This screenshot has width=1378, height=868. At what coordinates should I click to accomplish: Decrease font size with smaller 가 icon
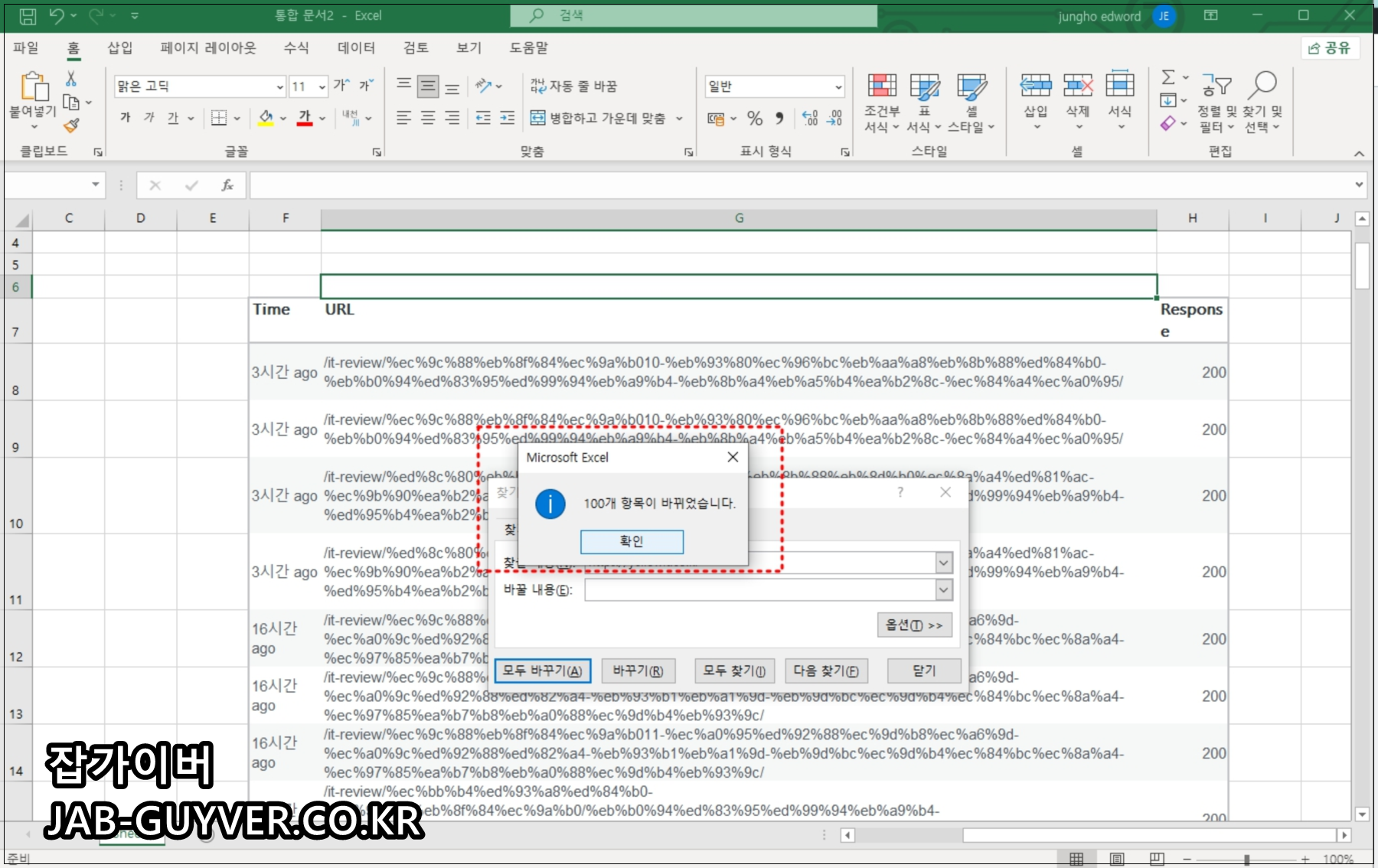pyautogui.click(x=367, y=86)
